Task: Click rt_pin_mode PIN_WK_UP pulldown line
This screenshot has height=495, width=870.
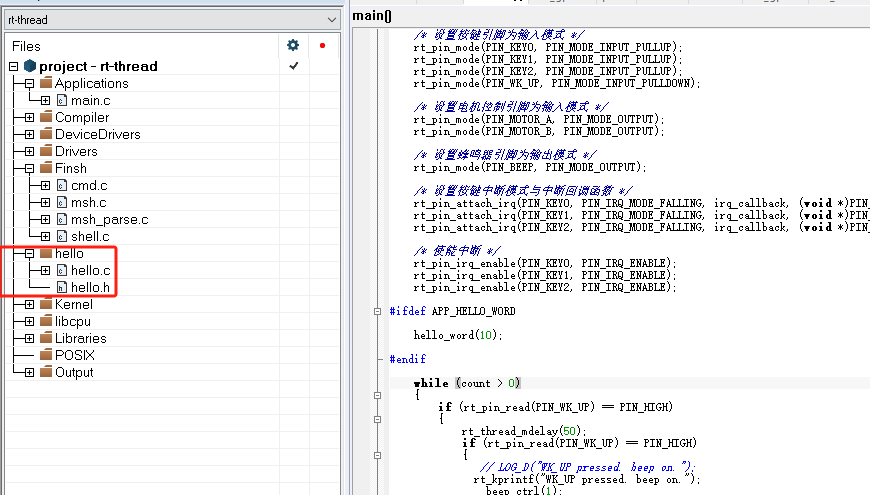Action: pos(557,83)
